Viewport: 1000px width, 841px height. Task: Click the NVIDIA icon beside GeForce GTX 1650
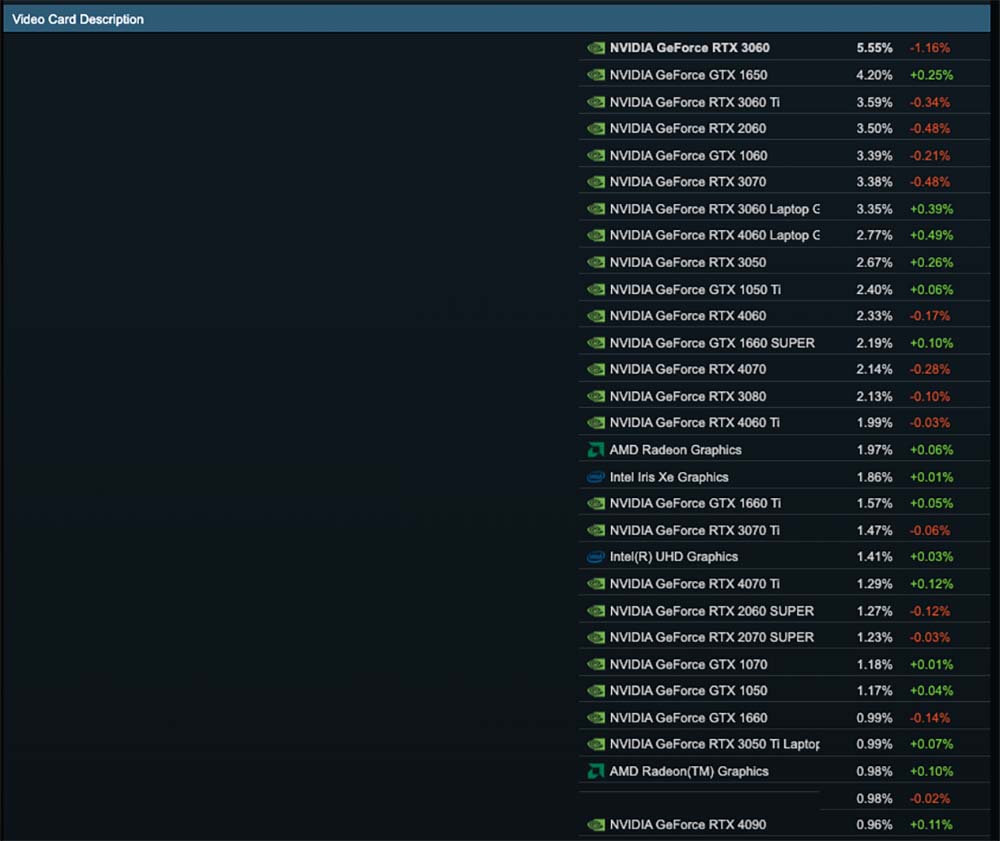coord(596,75)
